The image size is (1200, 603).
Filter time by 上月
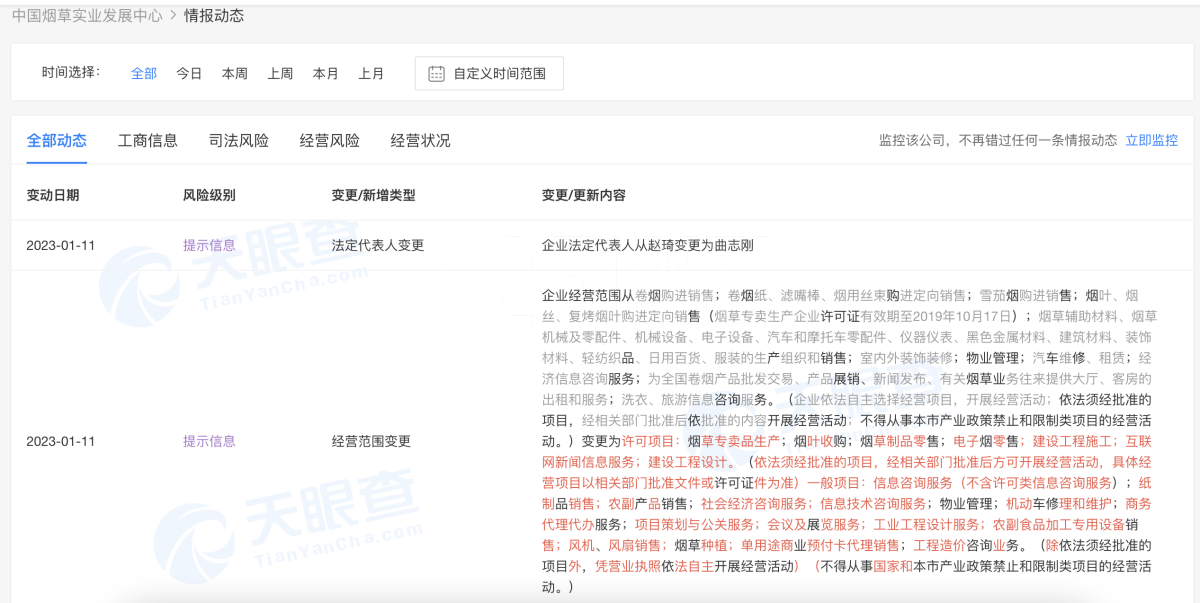coord(371,73)
